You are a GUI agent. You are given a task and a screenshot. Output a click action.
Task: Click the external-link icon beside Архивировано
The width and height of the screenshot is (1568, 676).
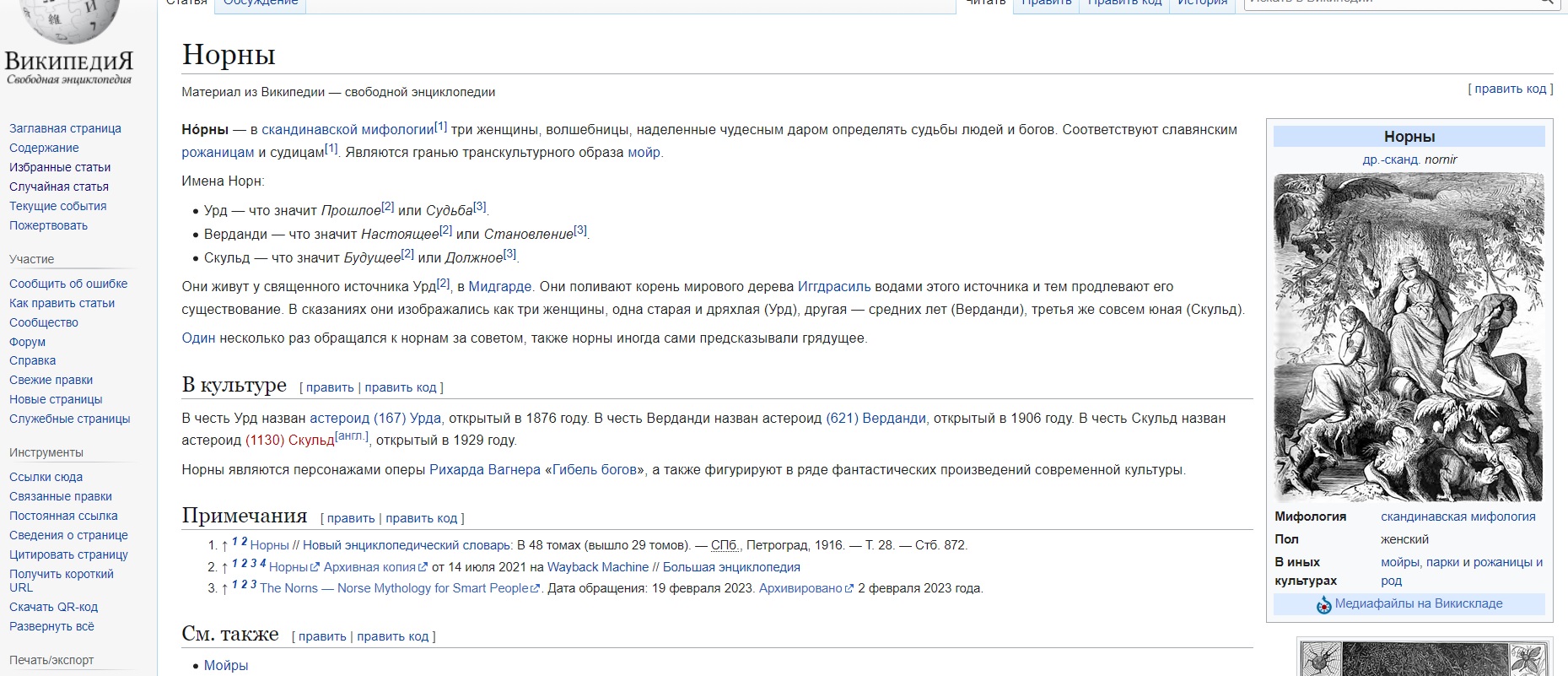[x=849, y=588]
